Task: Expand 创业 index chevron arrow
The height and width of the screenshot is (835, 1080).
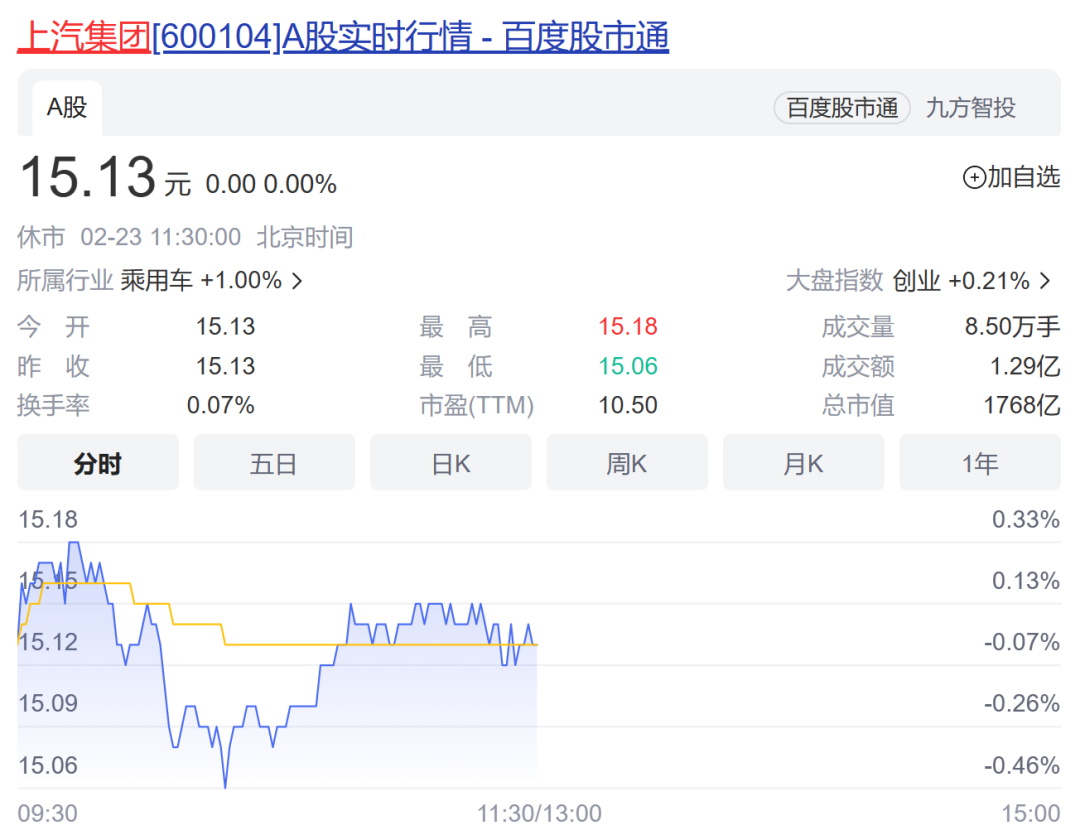Action: pyautogui.click(x=1045, y=280)
